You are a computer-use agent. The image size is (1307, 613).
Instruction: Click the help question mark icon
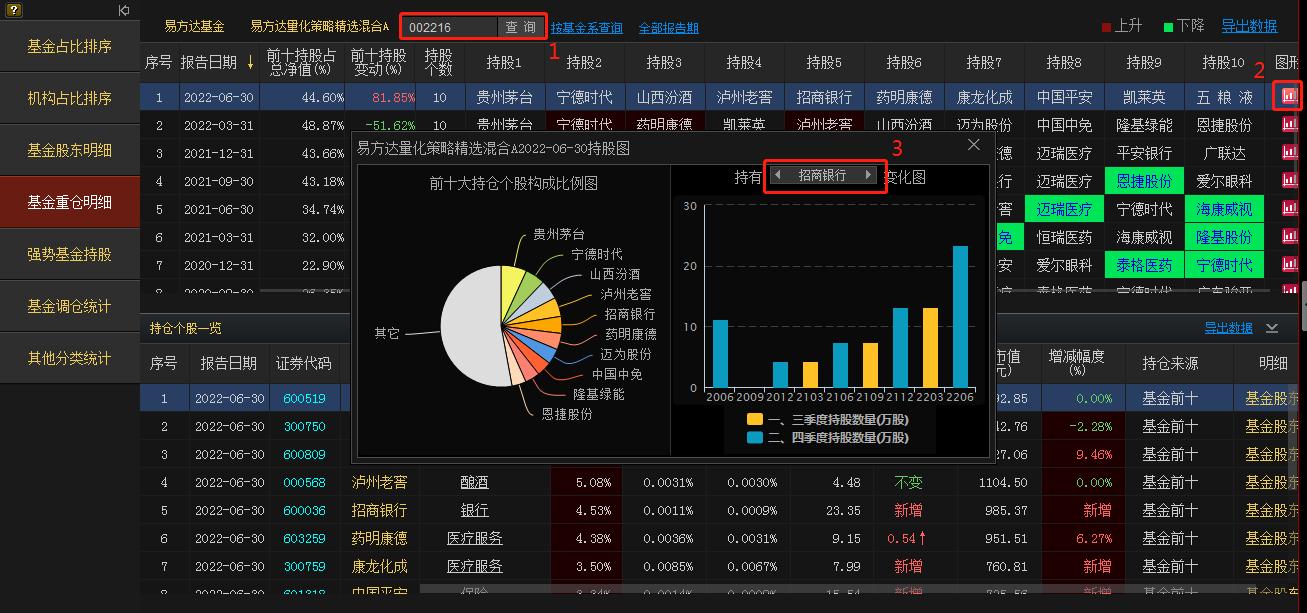point(14,10)
